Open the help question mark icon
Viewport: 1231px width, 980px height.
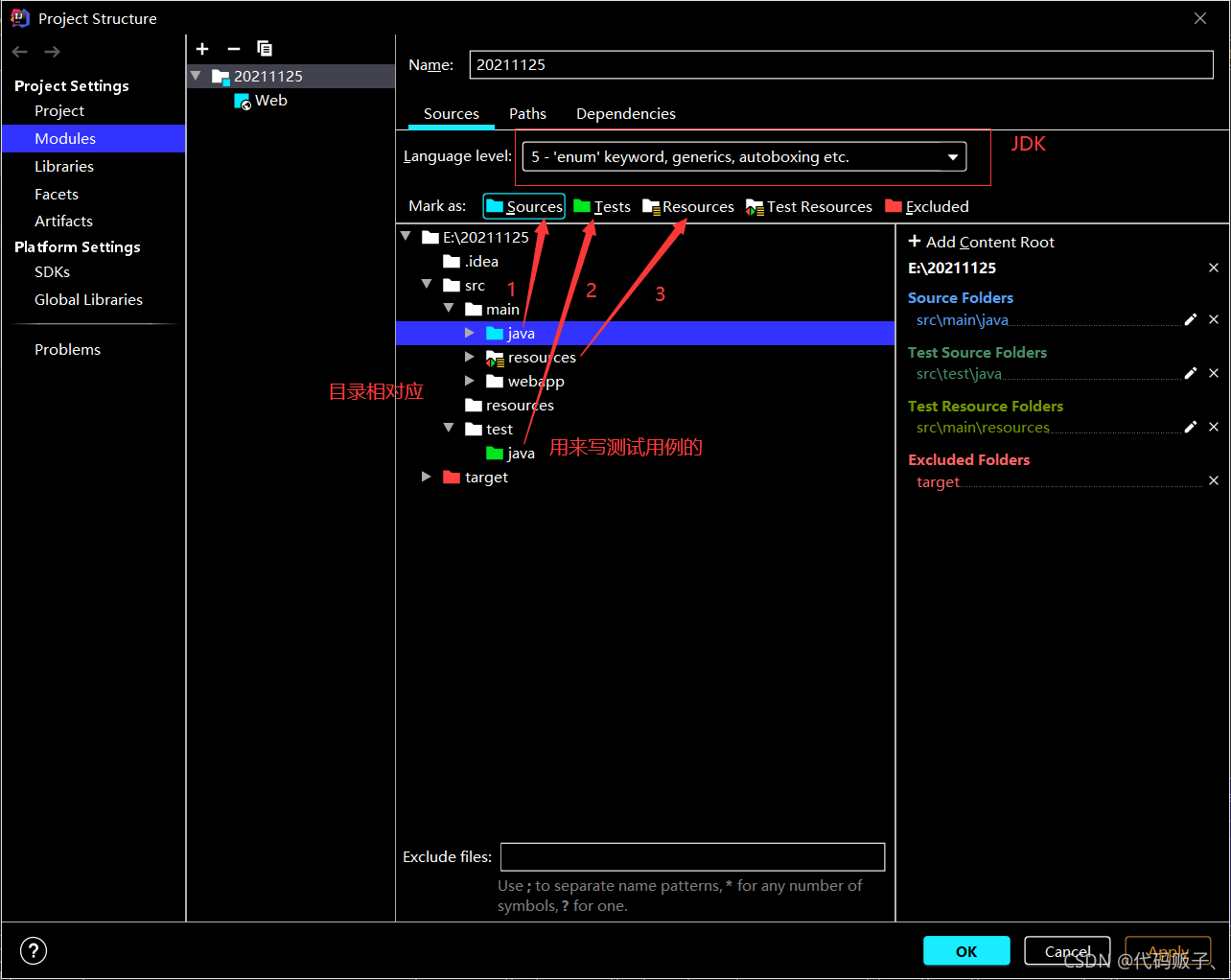pos(34,950)
